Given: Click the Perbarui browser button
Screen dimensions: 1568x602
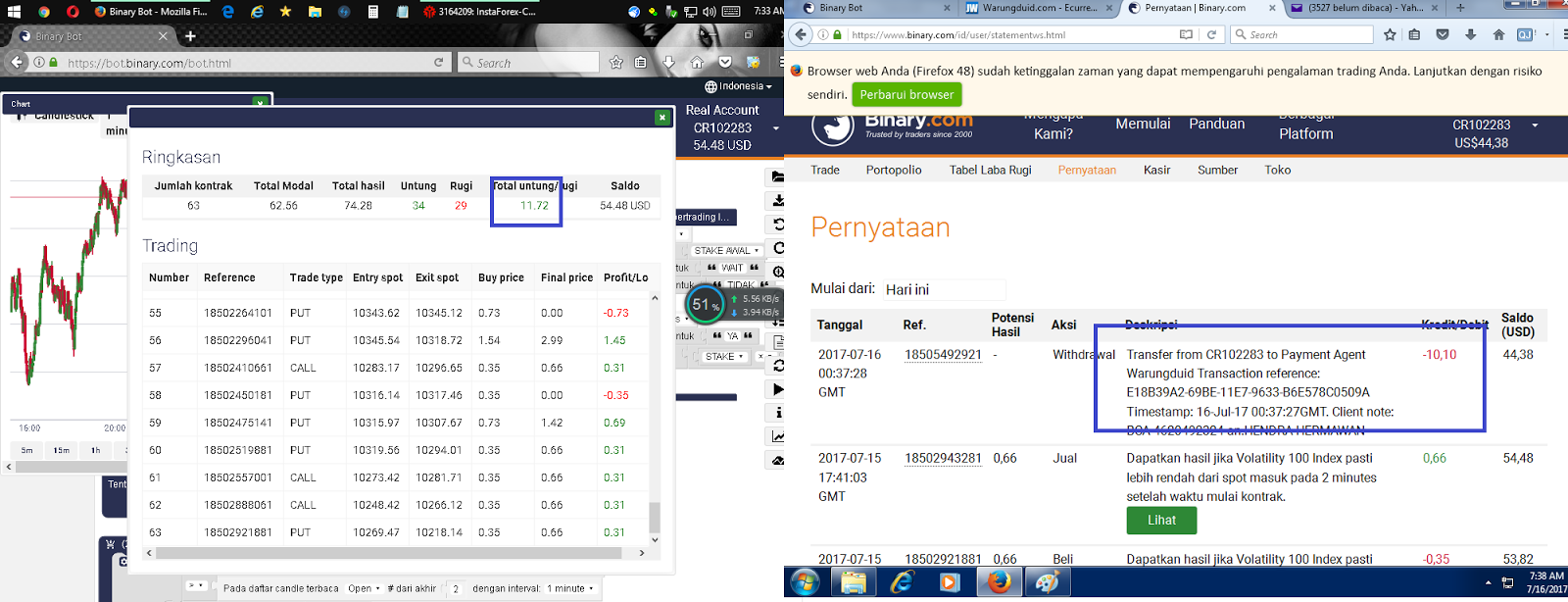Looking at the screenshot, I should 906,94.
